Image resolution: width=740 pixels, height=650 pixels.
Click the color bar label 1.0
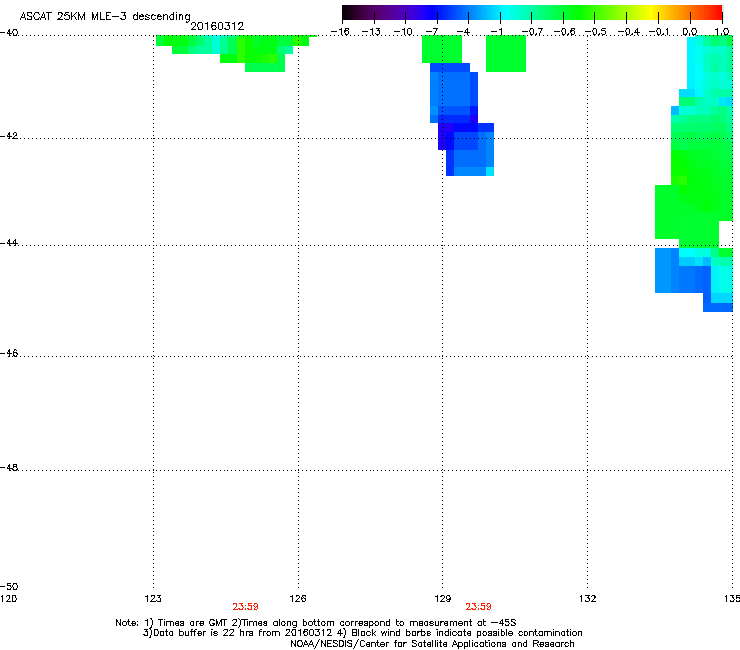click(722, 32)
